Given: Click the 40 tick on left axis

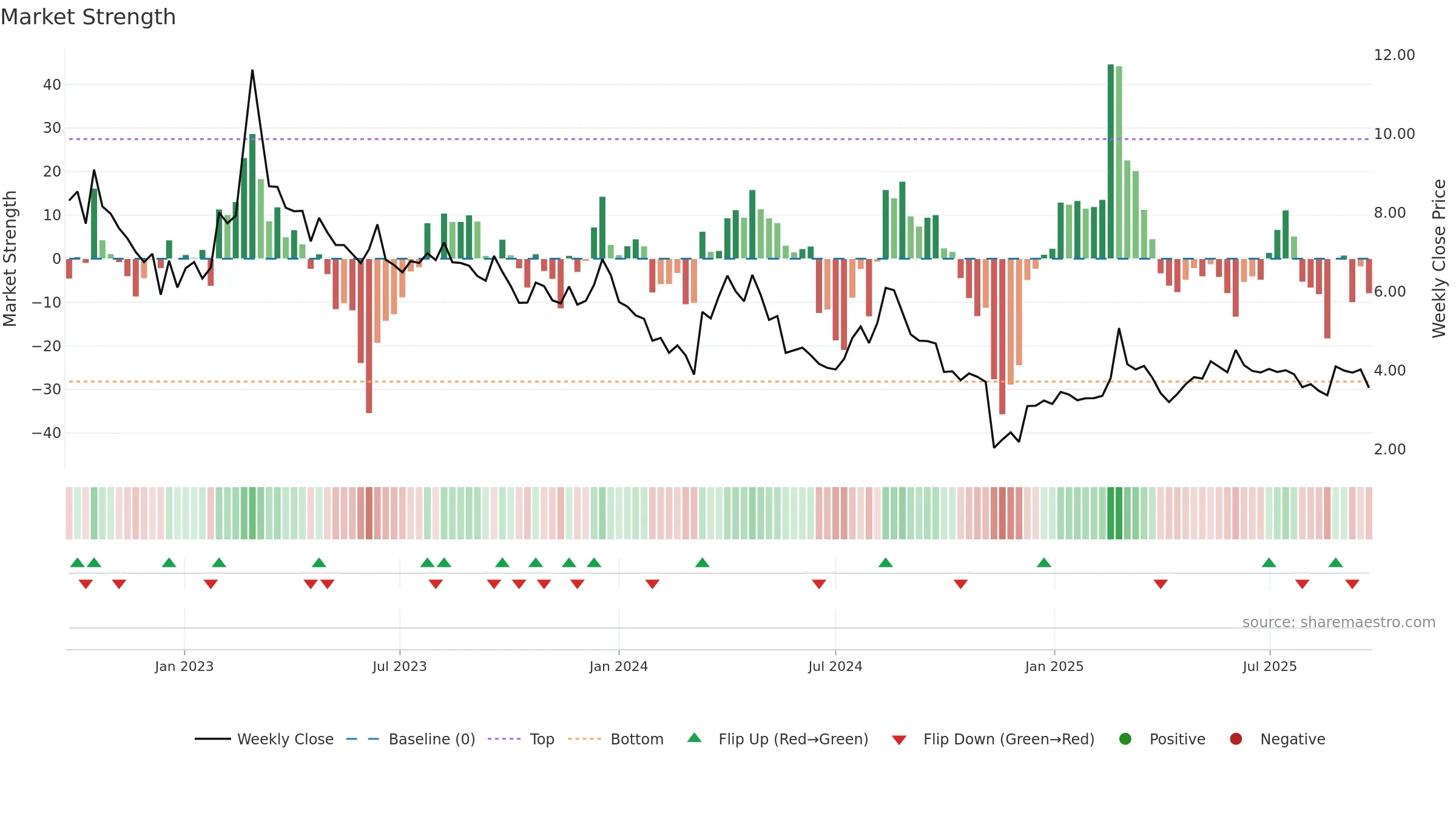Looking at the screenshot, I should pos(52,84).
